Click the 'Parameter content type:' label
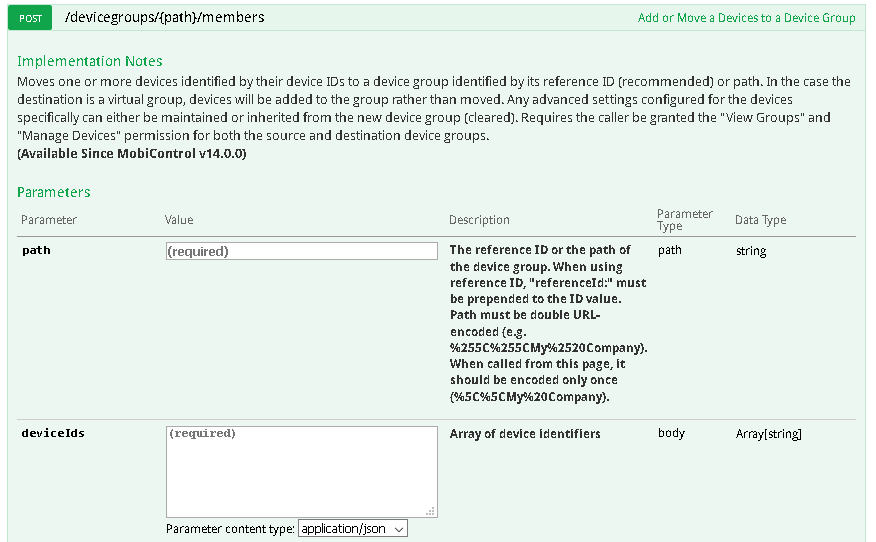 [x=230, y=528]
